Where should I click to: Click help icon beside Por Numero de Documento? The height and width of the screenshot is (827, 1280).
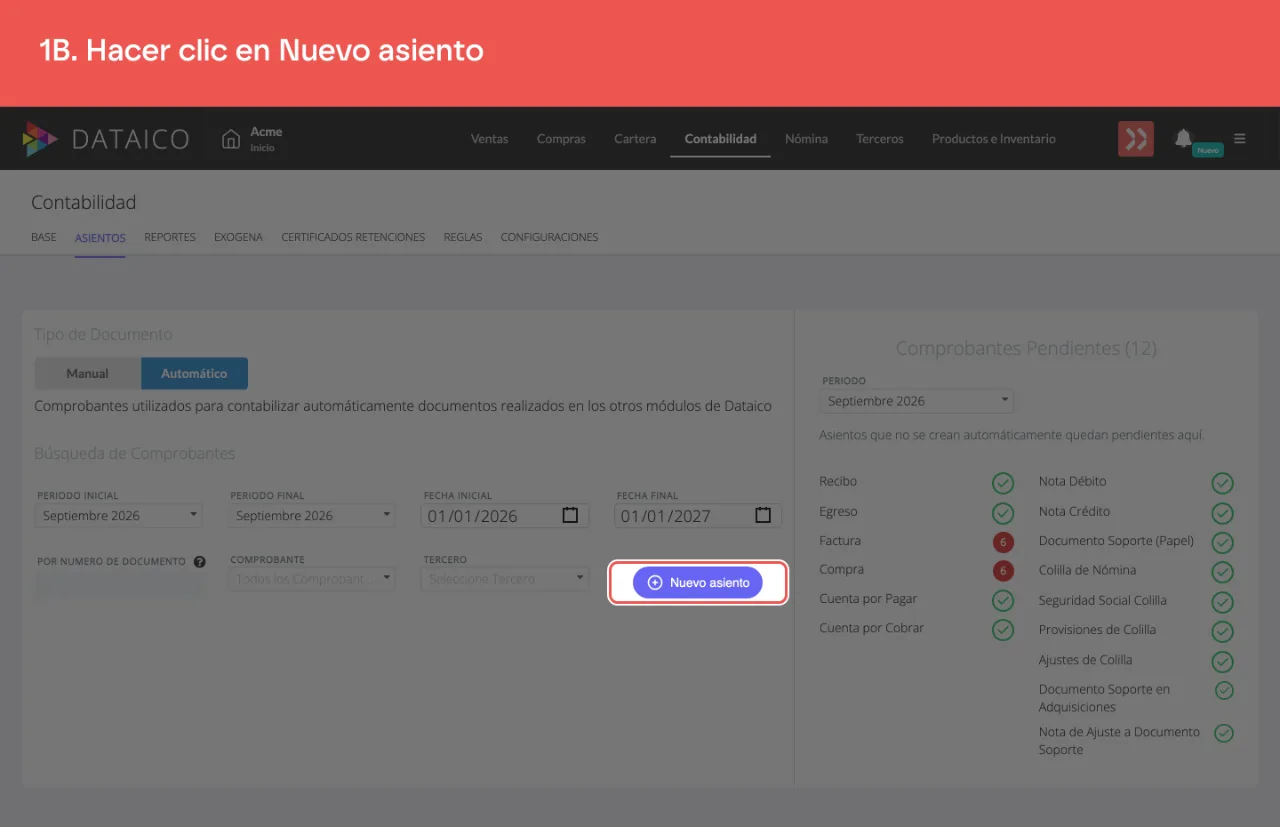[x=199, y=562]
